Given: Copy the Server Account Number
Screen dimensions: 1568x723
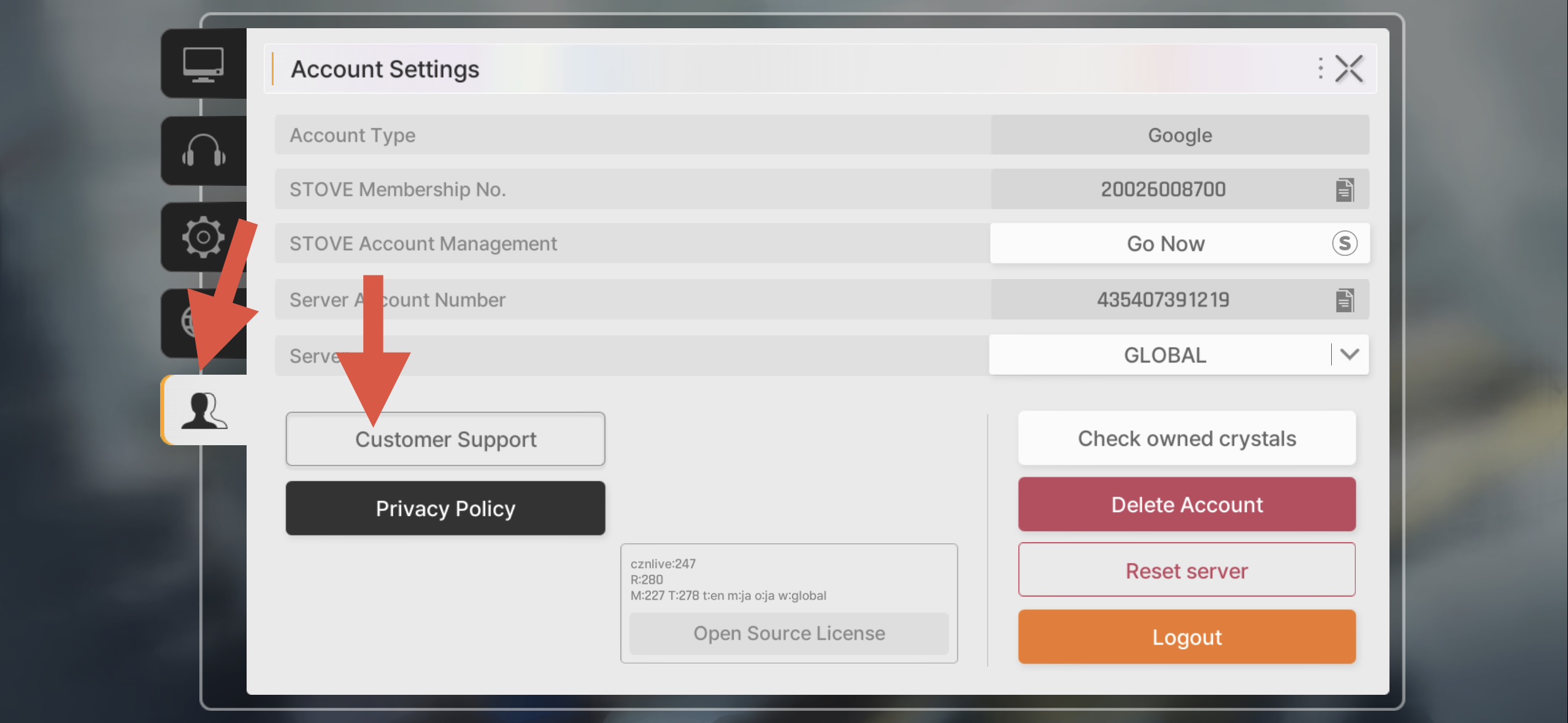Looking at the screenshot, I should click(x=1344, y=300).
